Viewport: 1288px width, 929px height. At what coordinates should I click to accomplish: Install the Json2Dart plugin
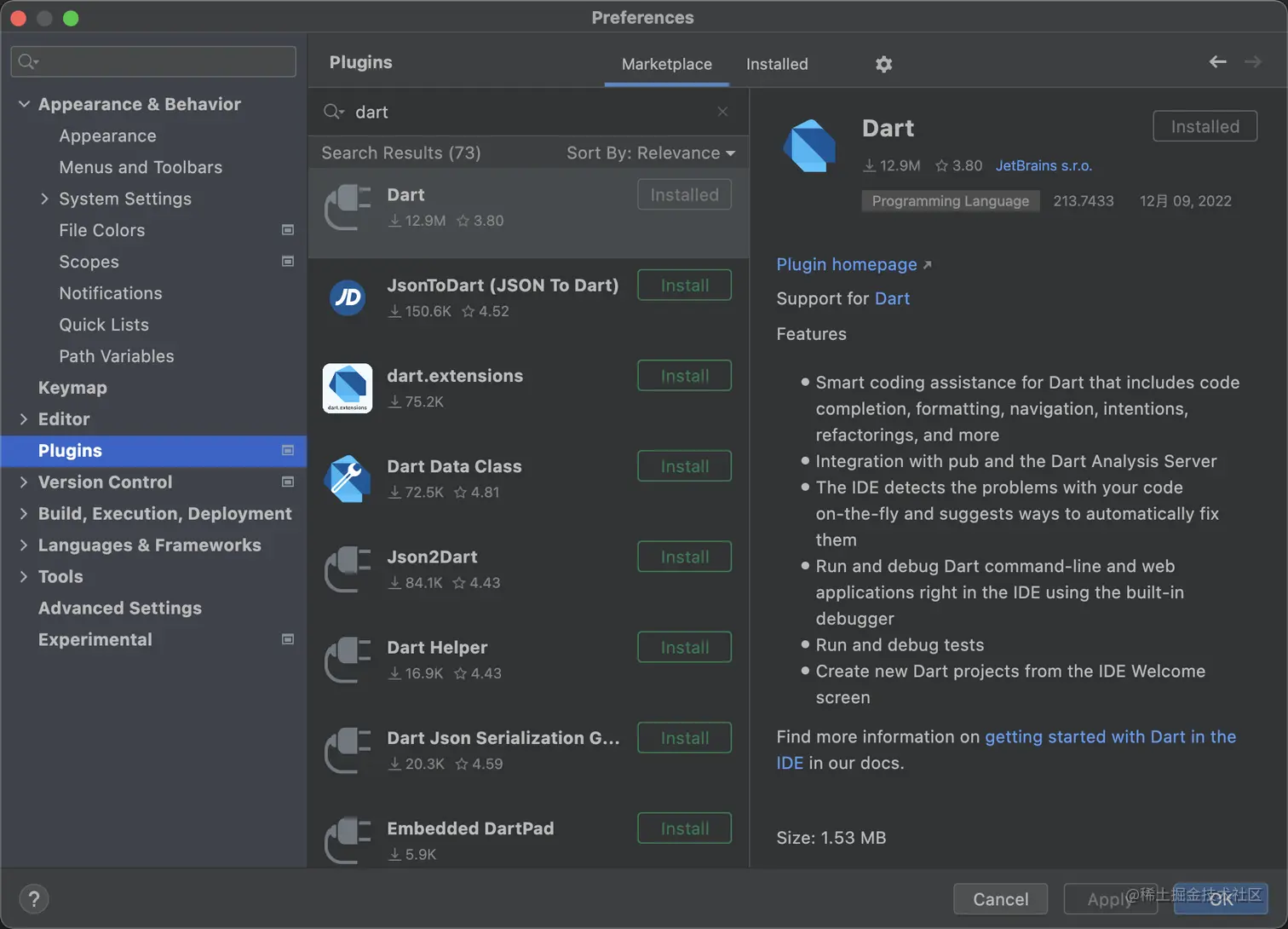[684, 557]
